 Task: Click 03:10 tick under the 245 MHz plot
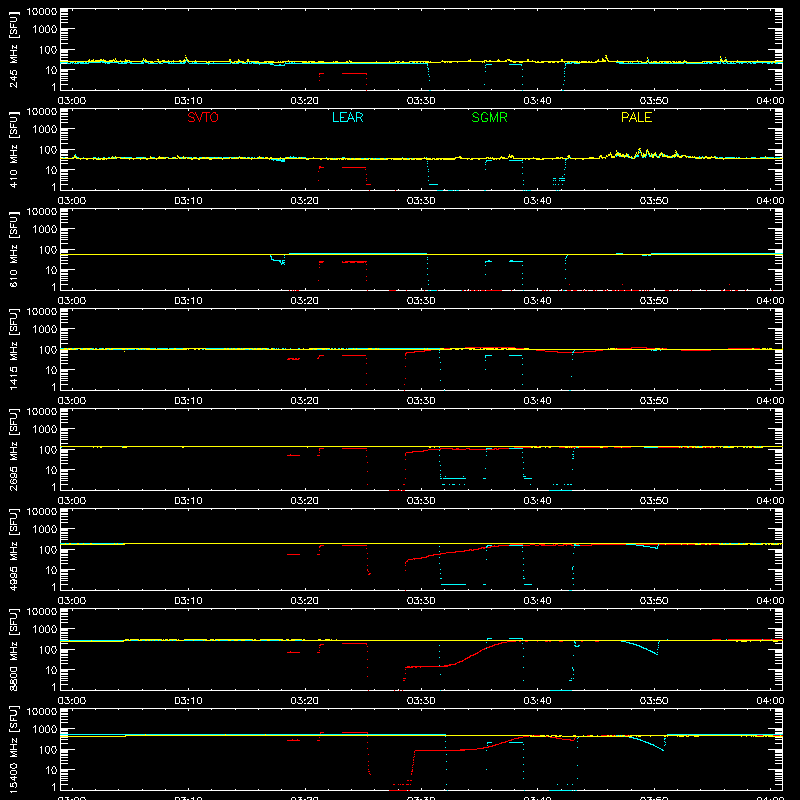[188, 101]
